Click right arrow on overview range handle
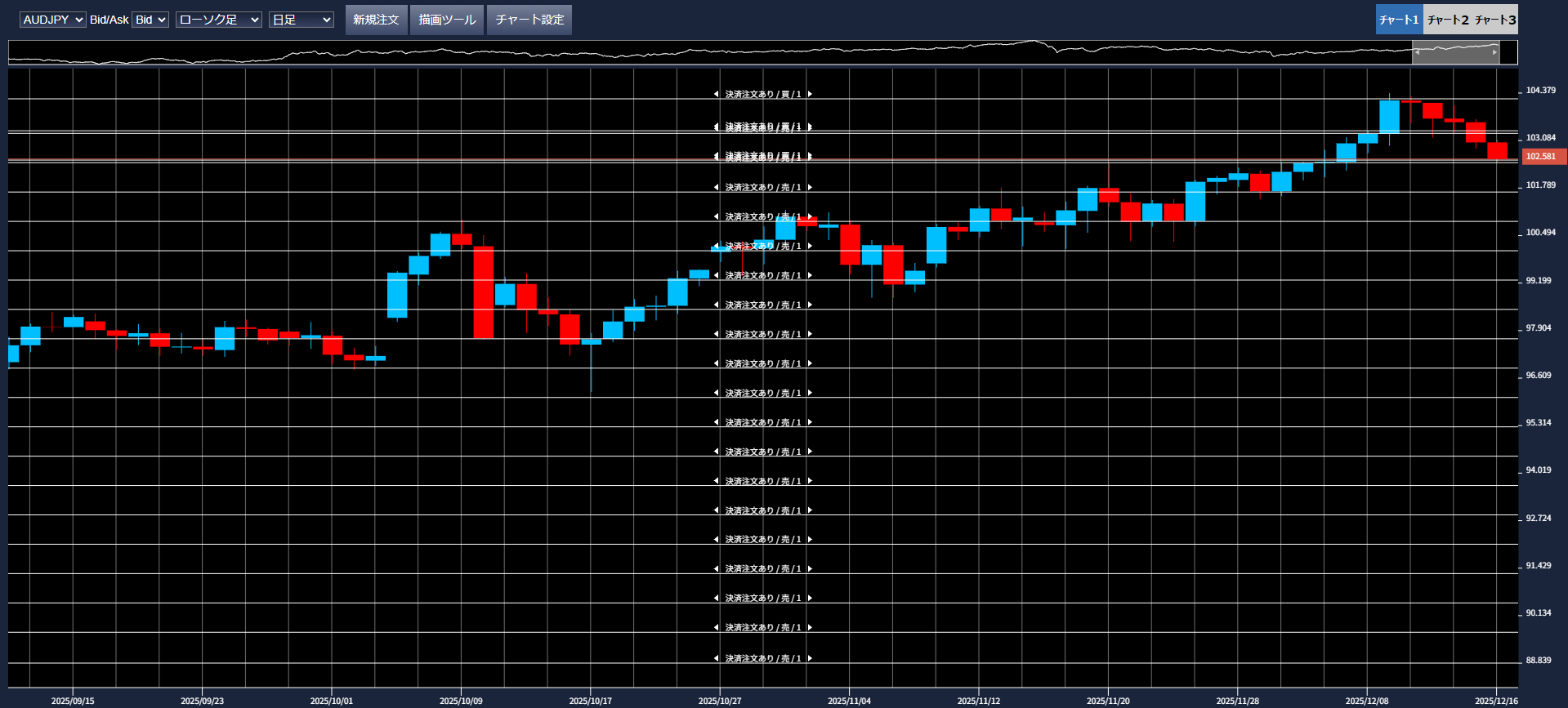 1494,52
